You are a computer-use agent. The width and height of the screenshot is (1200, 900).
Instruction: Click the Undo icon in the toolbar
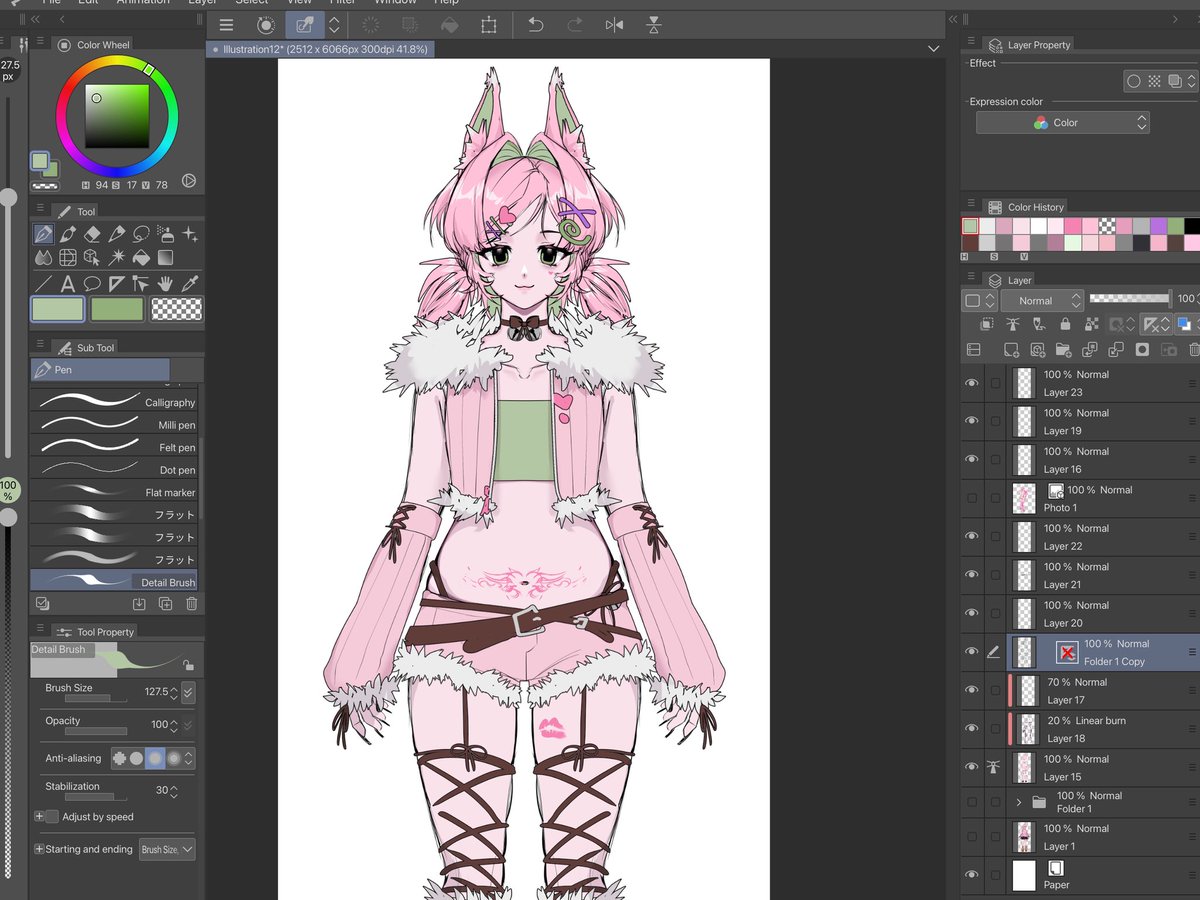(538, 25)
